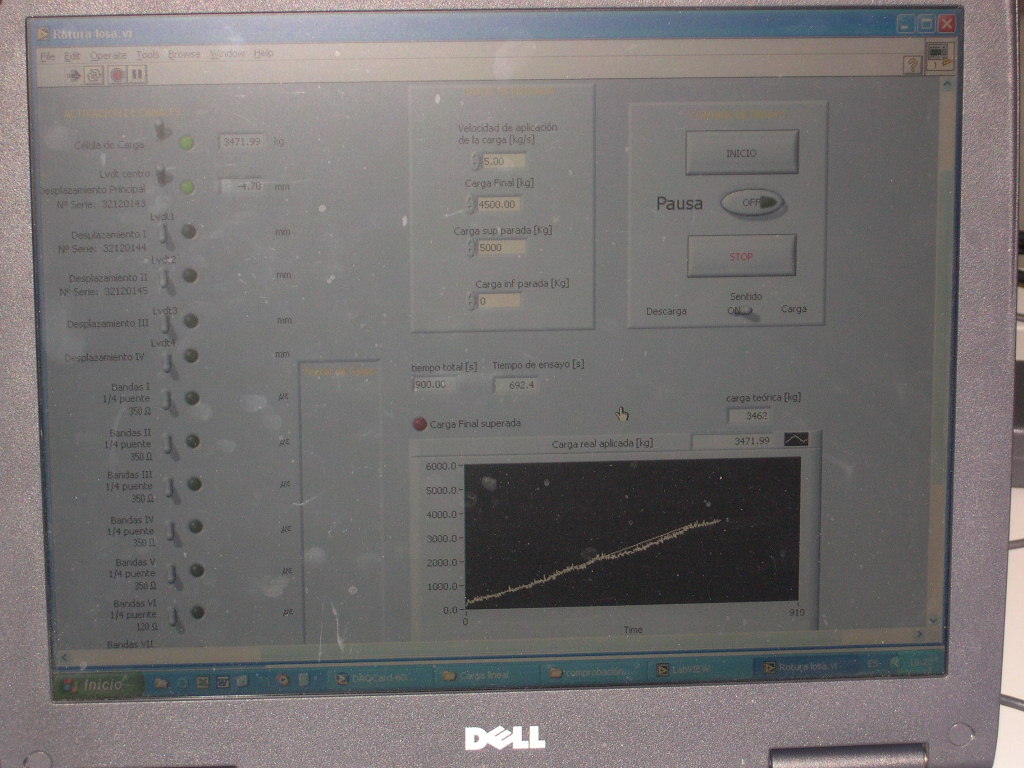Click the VI connector icon pane at top right
This screenshot has height=768, width=1024.
coord(939,57)
